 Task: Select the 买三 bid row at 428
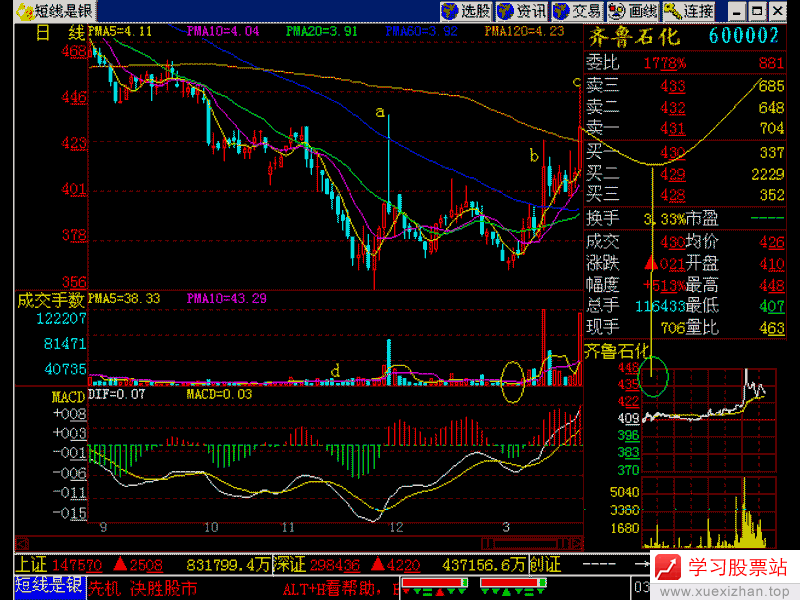click(685, 195)
